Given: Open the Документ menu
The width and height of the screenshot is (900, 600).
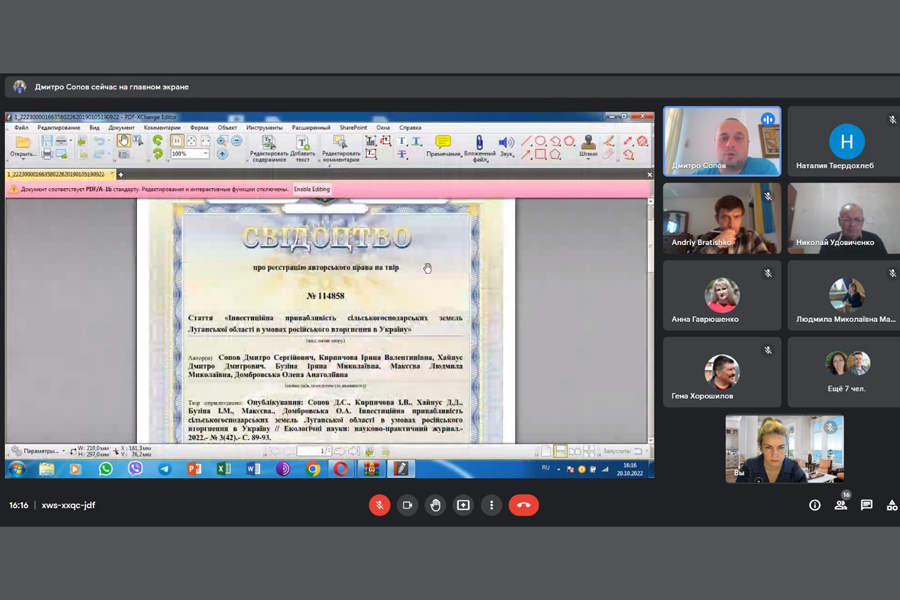Looking at the screenshot, I should coord(121,127).
